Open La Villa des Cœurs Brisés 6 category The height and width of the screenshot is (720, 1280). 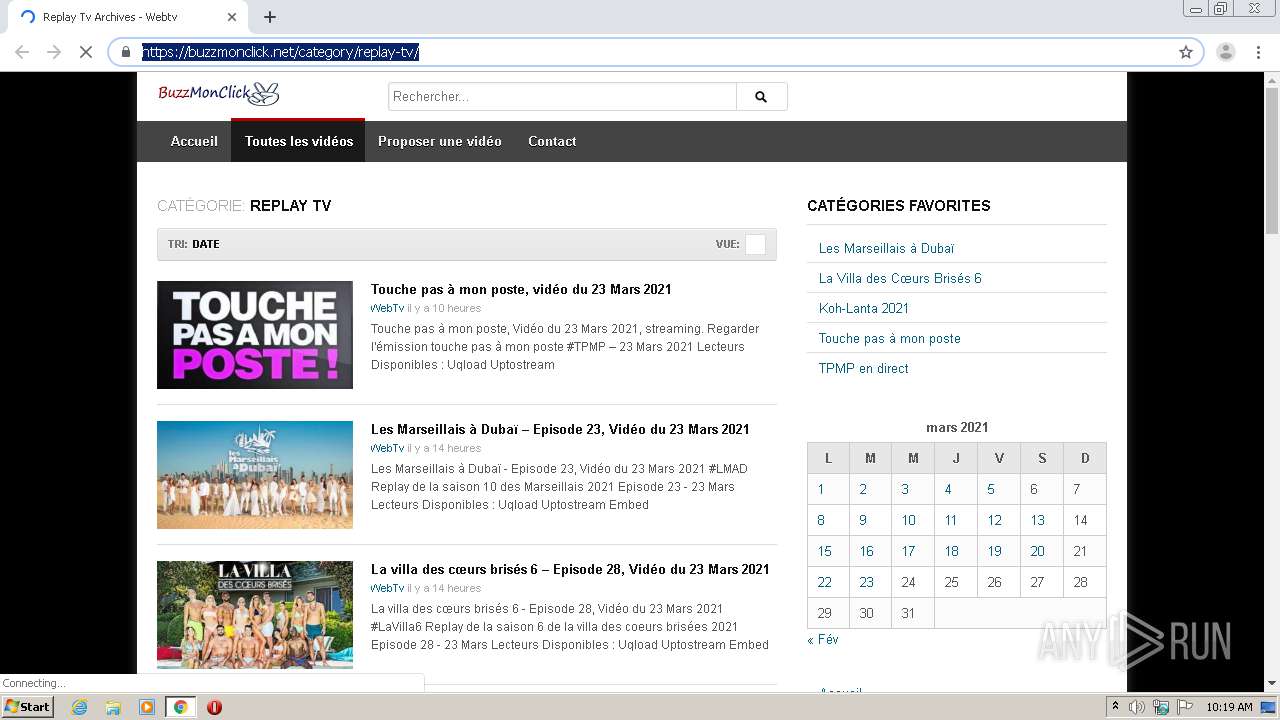tap(900, 278)
